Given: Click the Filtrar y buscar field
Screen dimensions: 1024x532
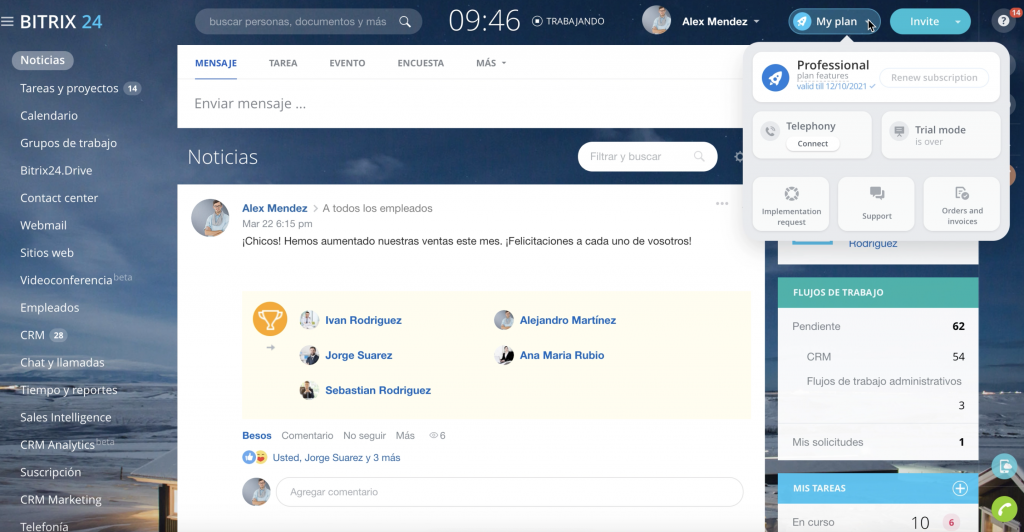Looking at the screenshot, I should tap(638, 157).
